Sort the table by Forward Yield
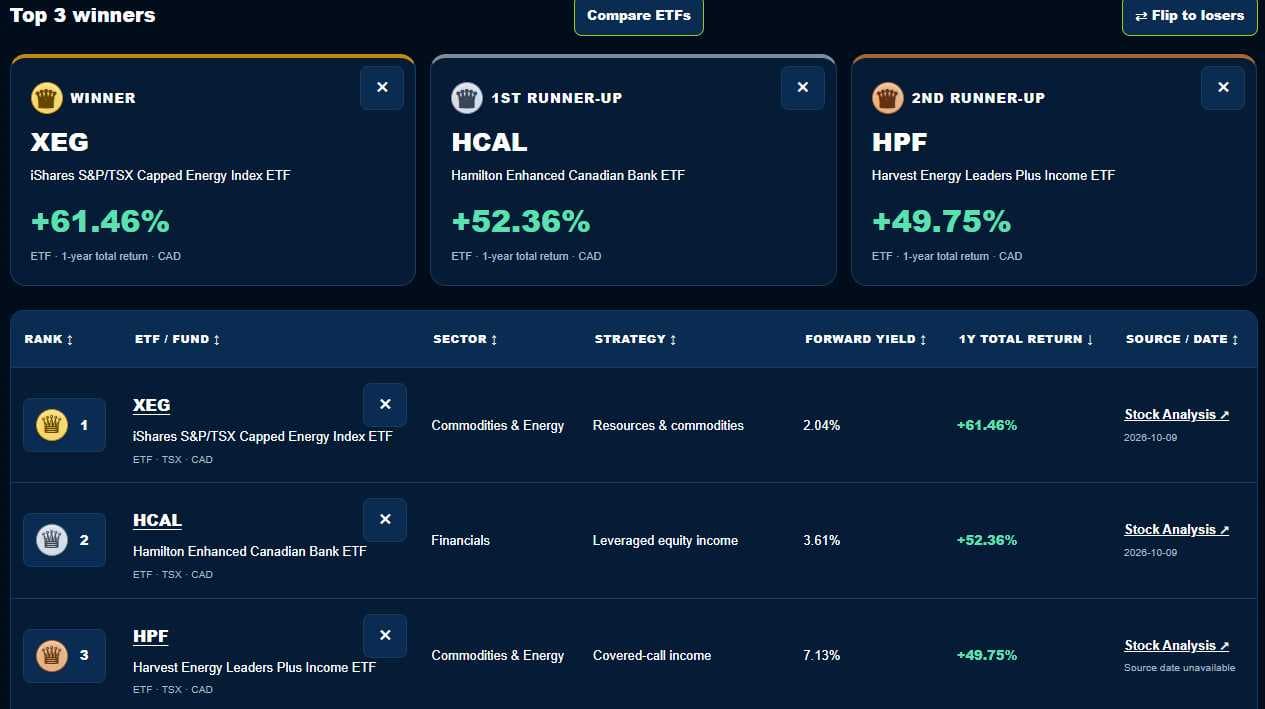 tap(866, 339)
